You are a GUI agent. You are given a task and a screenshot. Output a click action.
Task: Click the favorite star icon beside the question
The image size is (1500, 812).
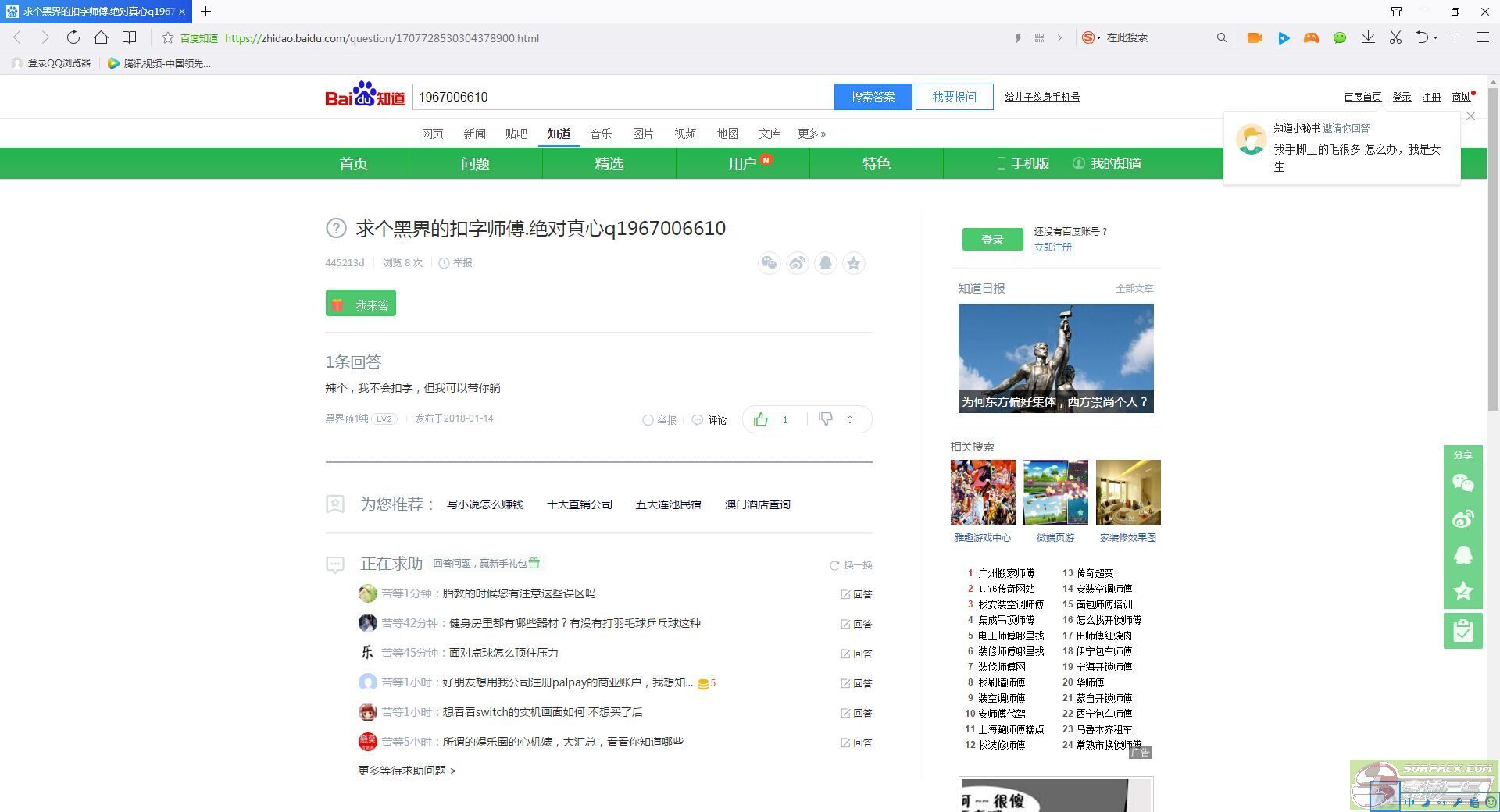click(x=853, y=263)
